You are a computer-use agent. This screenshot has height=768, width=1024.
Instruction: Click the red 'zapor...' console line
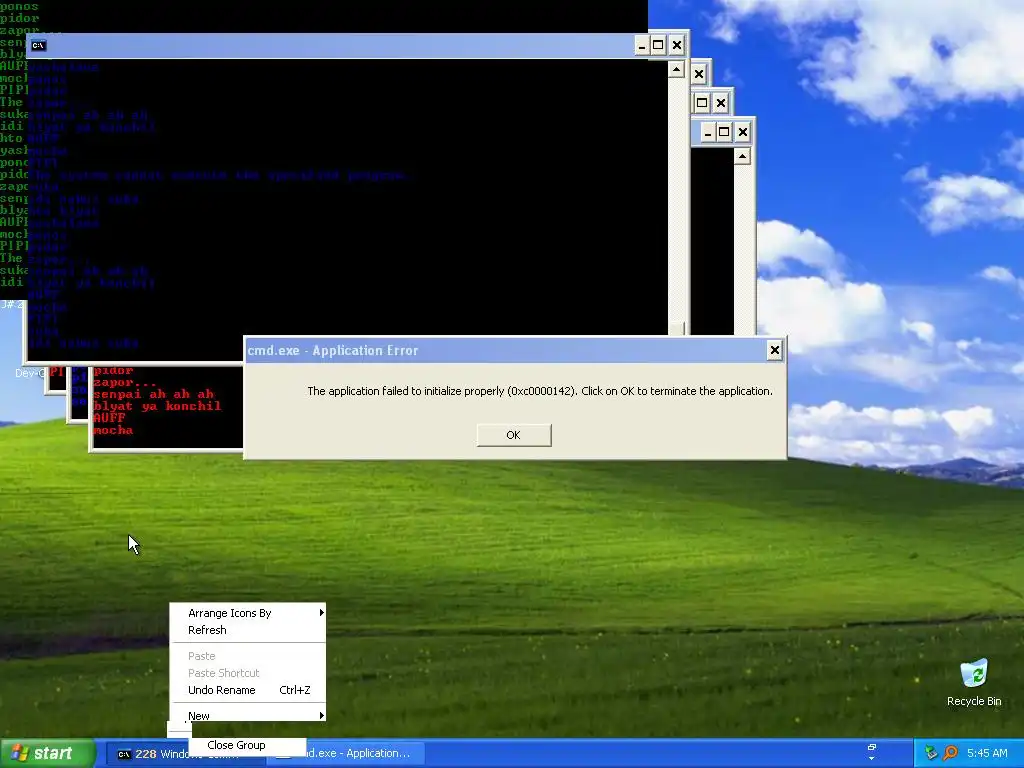(x=125, y=383)
